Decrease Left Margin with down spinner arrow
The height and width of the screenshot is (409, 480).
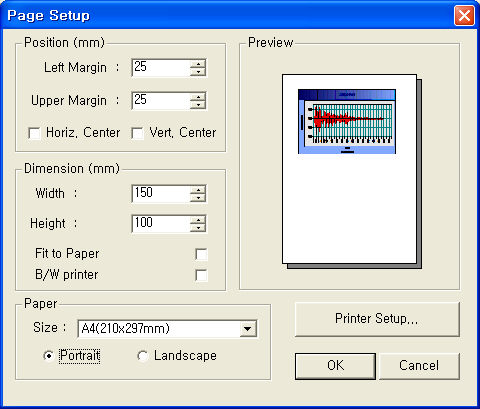(198, 72)
